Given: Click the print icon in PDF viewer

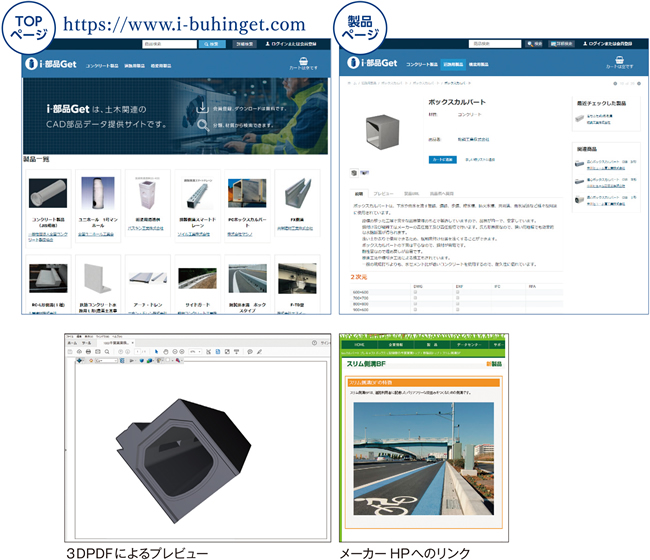Looking at the screenshot, I should coord(88,352).
